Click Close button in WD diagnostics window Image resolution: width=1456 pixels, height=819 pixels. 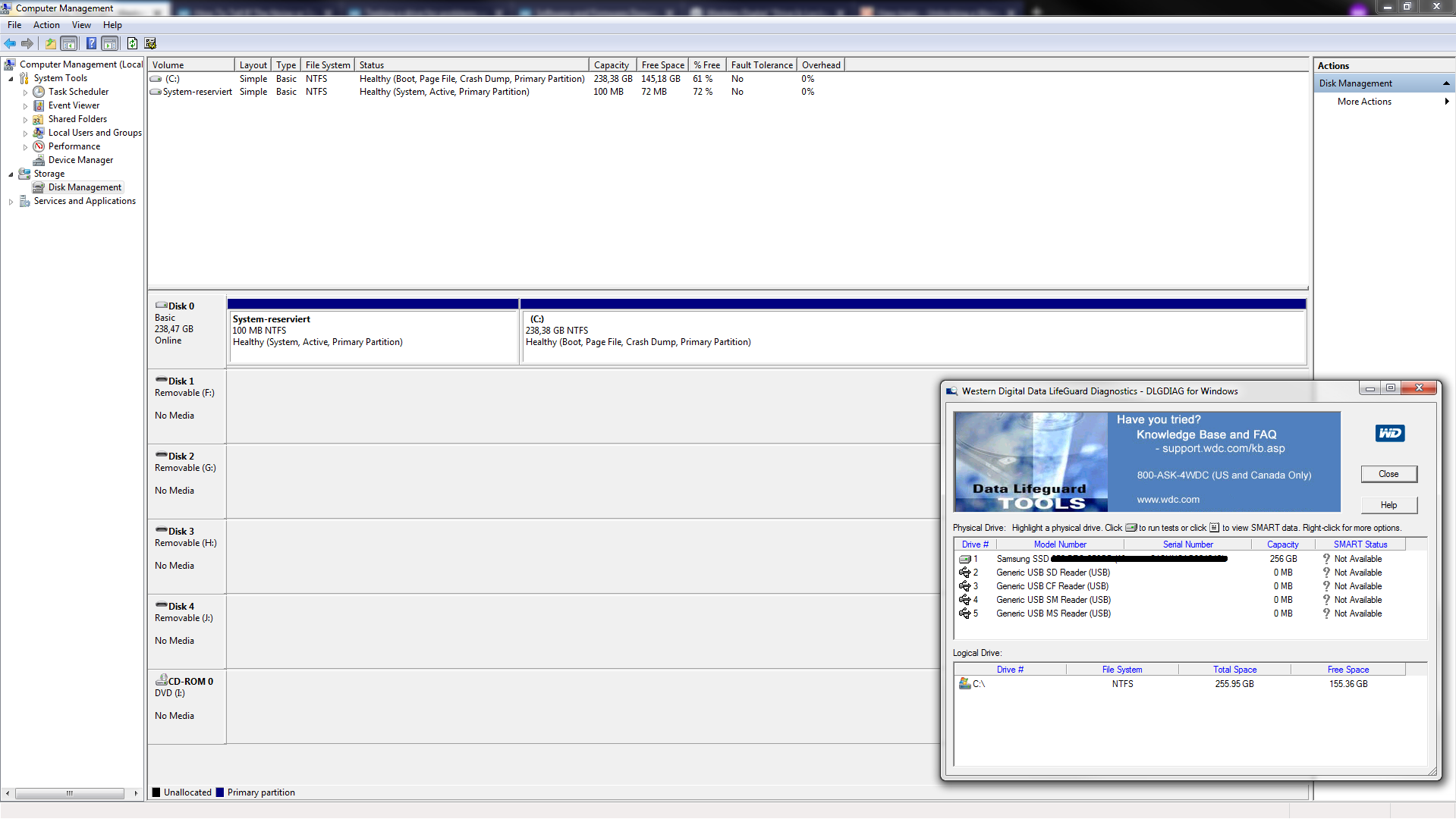pyautogui.click(x=1388, y=474)
